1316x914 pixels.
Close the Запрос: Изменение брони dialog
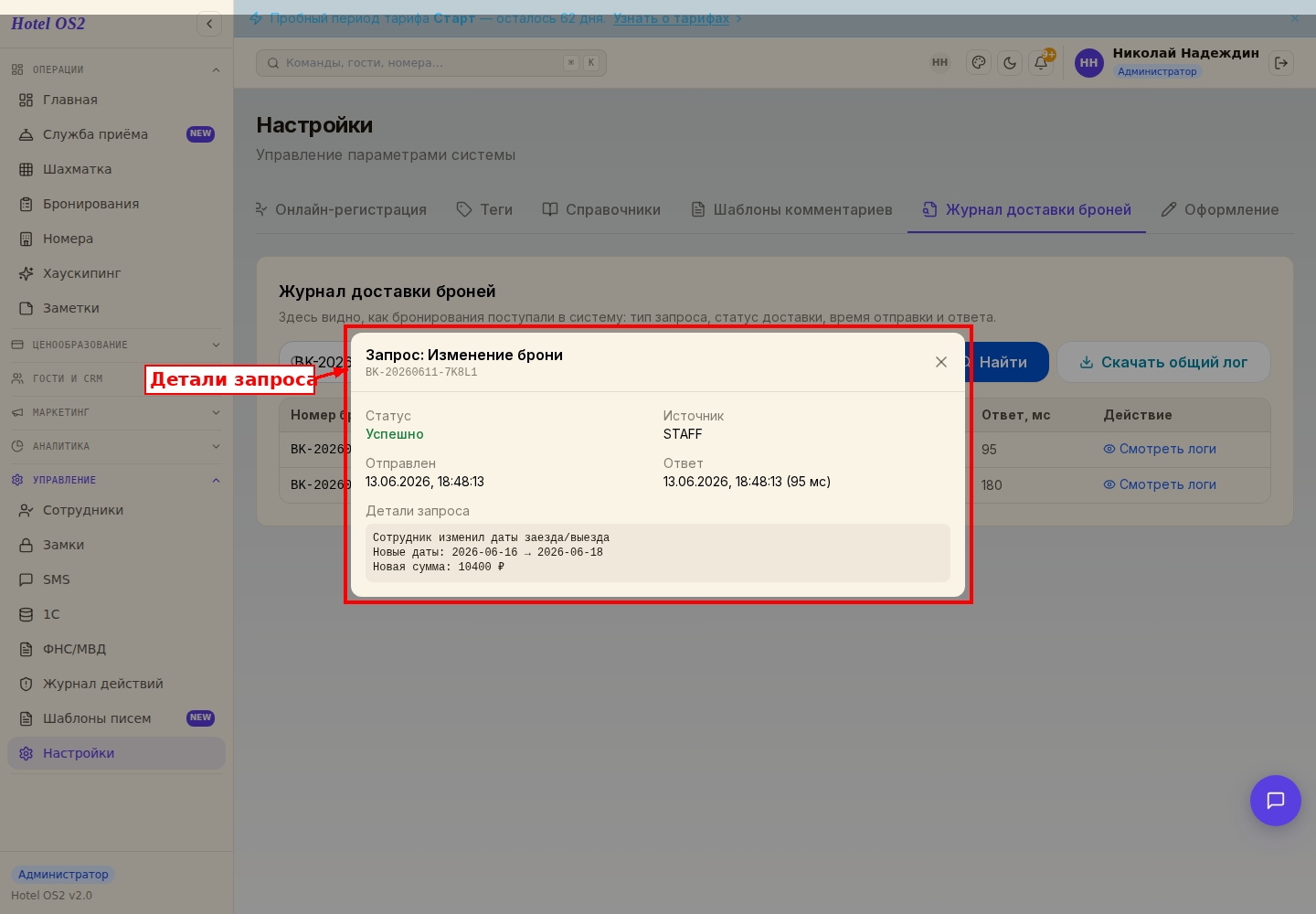click(941, 362)
